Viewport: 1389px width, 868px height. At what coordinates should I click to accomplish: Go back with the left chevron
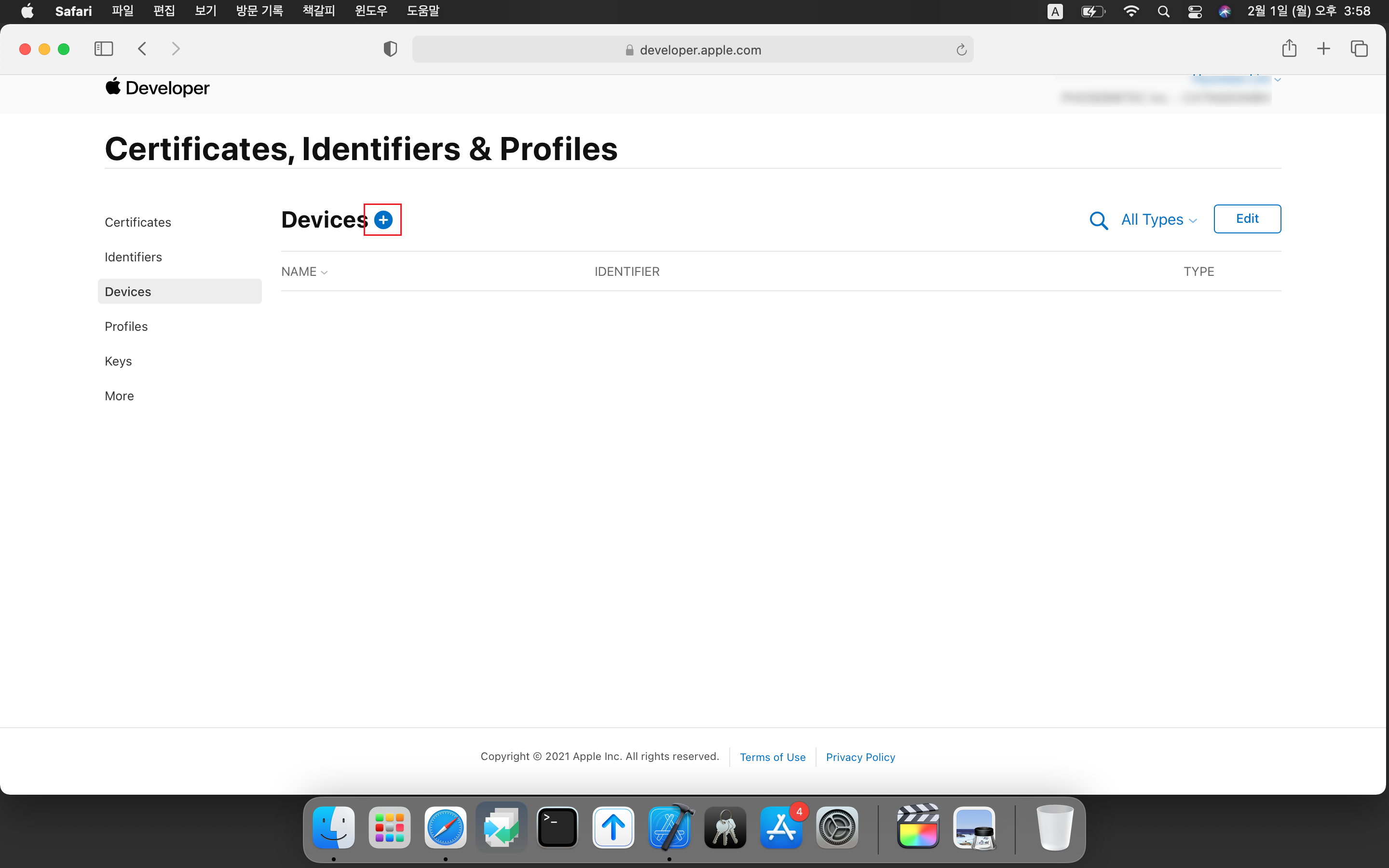(x=142, y=49)
